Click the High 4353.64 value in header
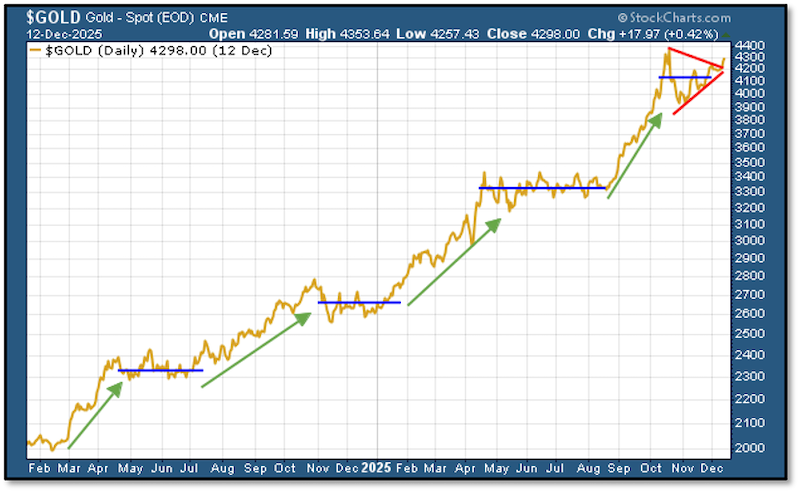 click(338, 32)
